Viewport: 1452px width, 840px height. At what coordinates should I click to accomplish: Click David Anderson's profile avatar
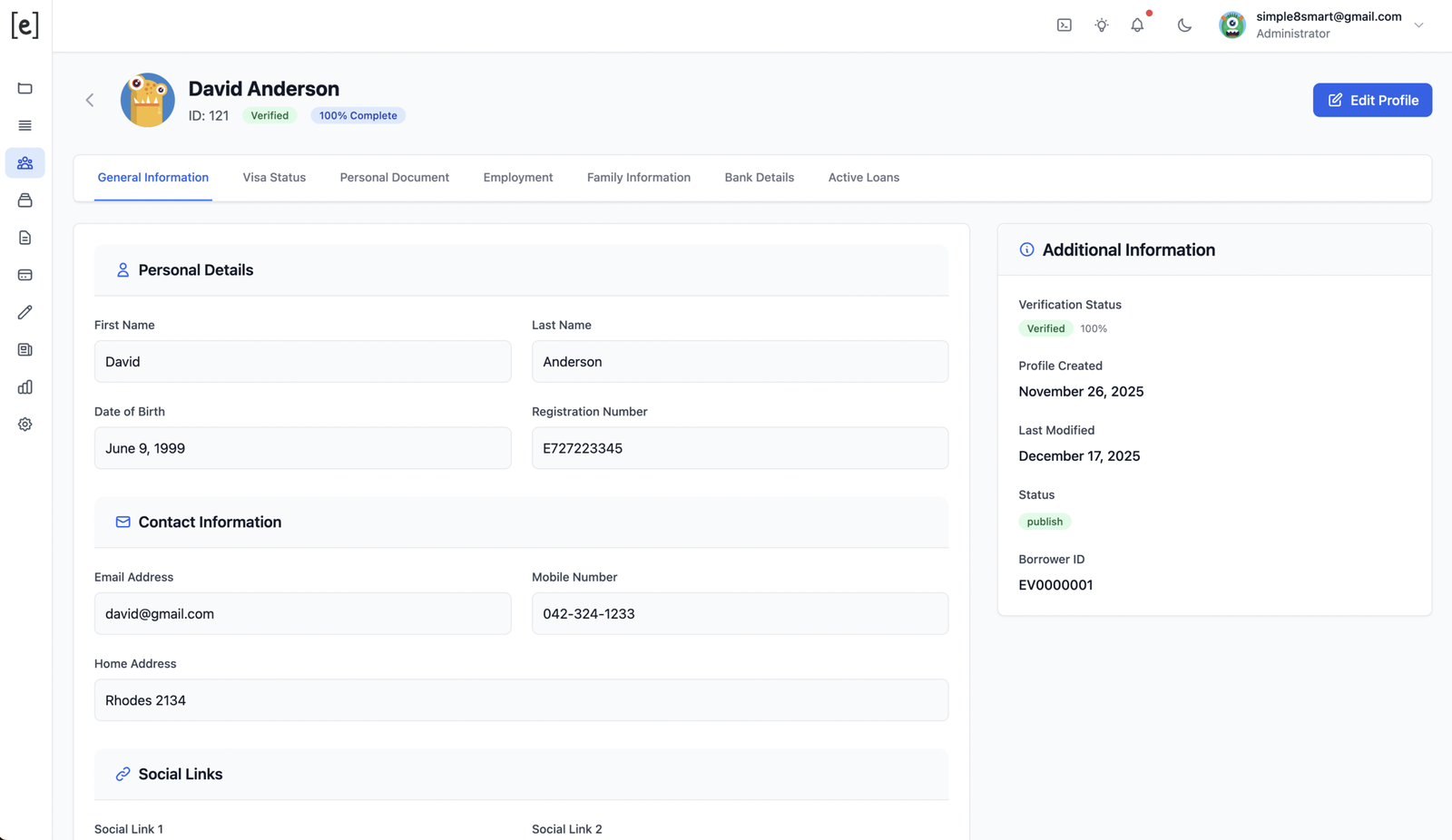[x=147, y=100]
